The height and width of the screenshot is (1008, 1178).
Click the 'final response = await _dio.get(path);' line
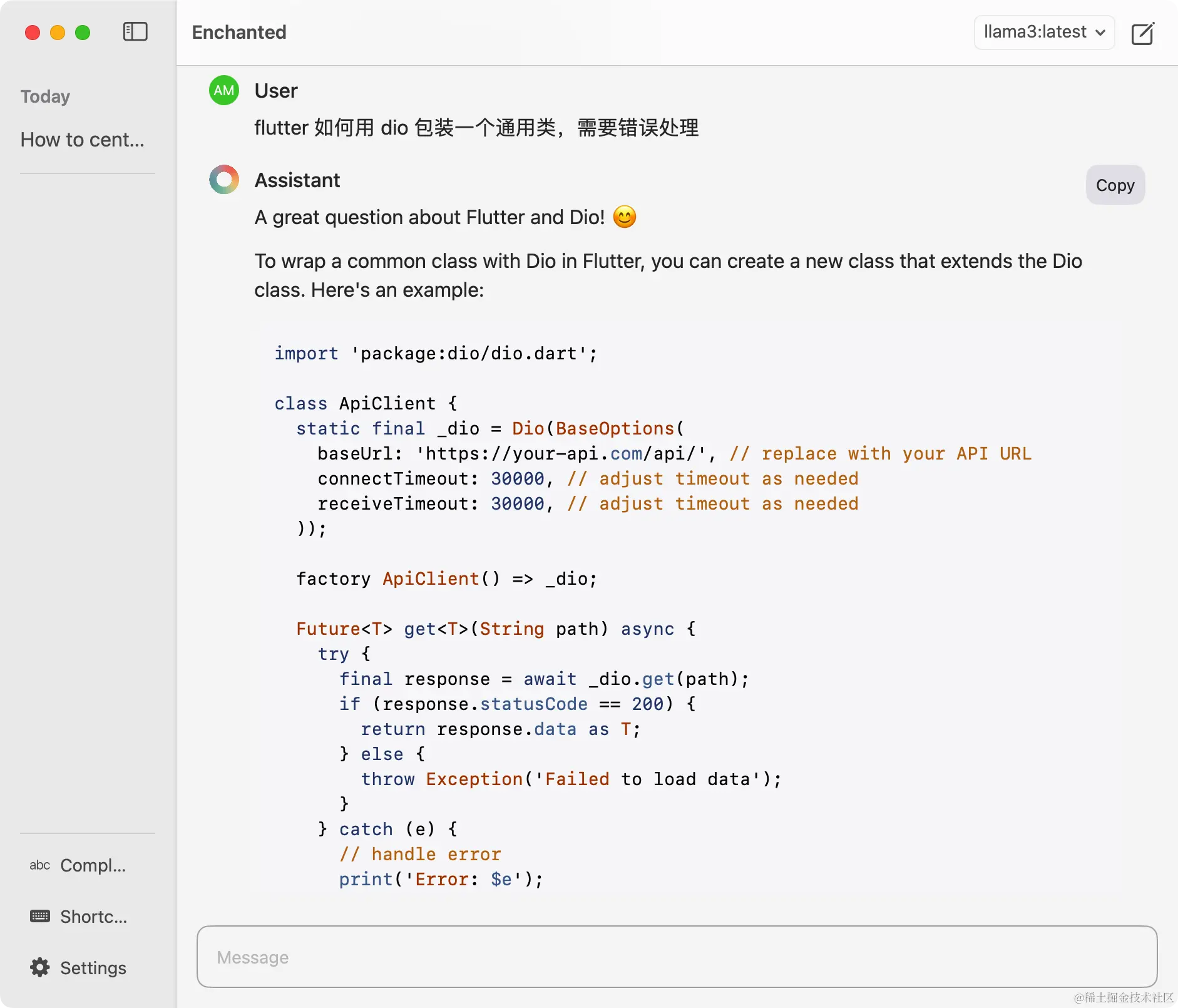(x=544, y=679)
